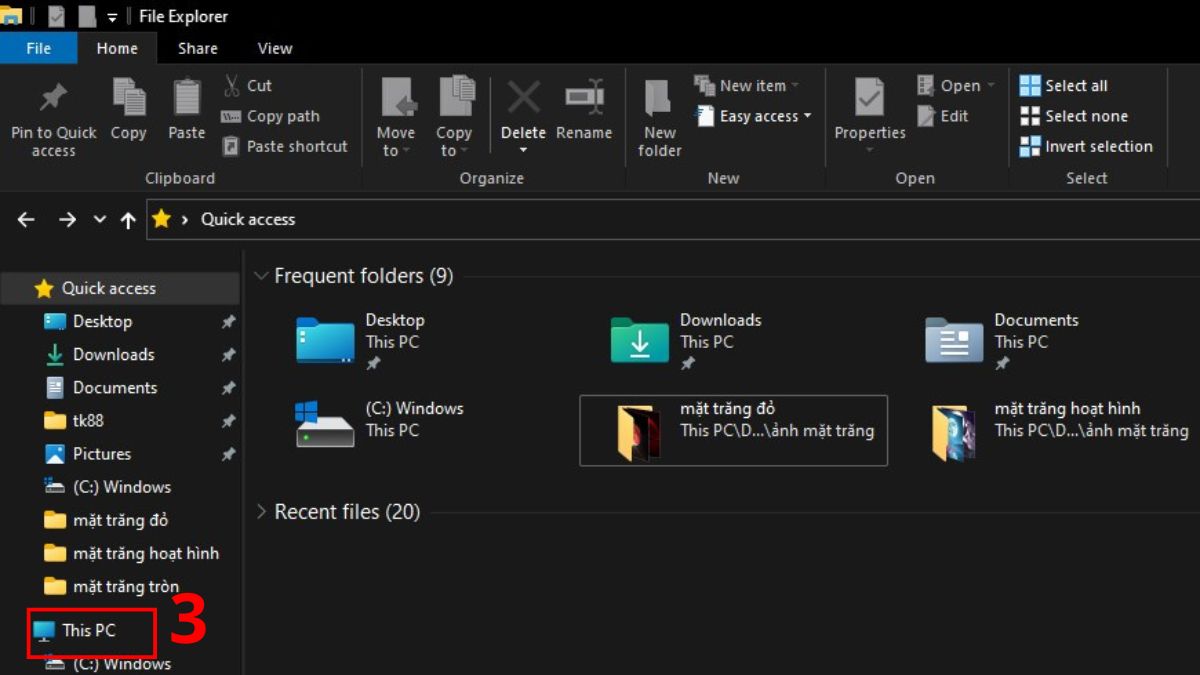The image size is (1200, 675).
Task: Open the Downloads folder thumbnail
Action: (638, 340)
